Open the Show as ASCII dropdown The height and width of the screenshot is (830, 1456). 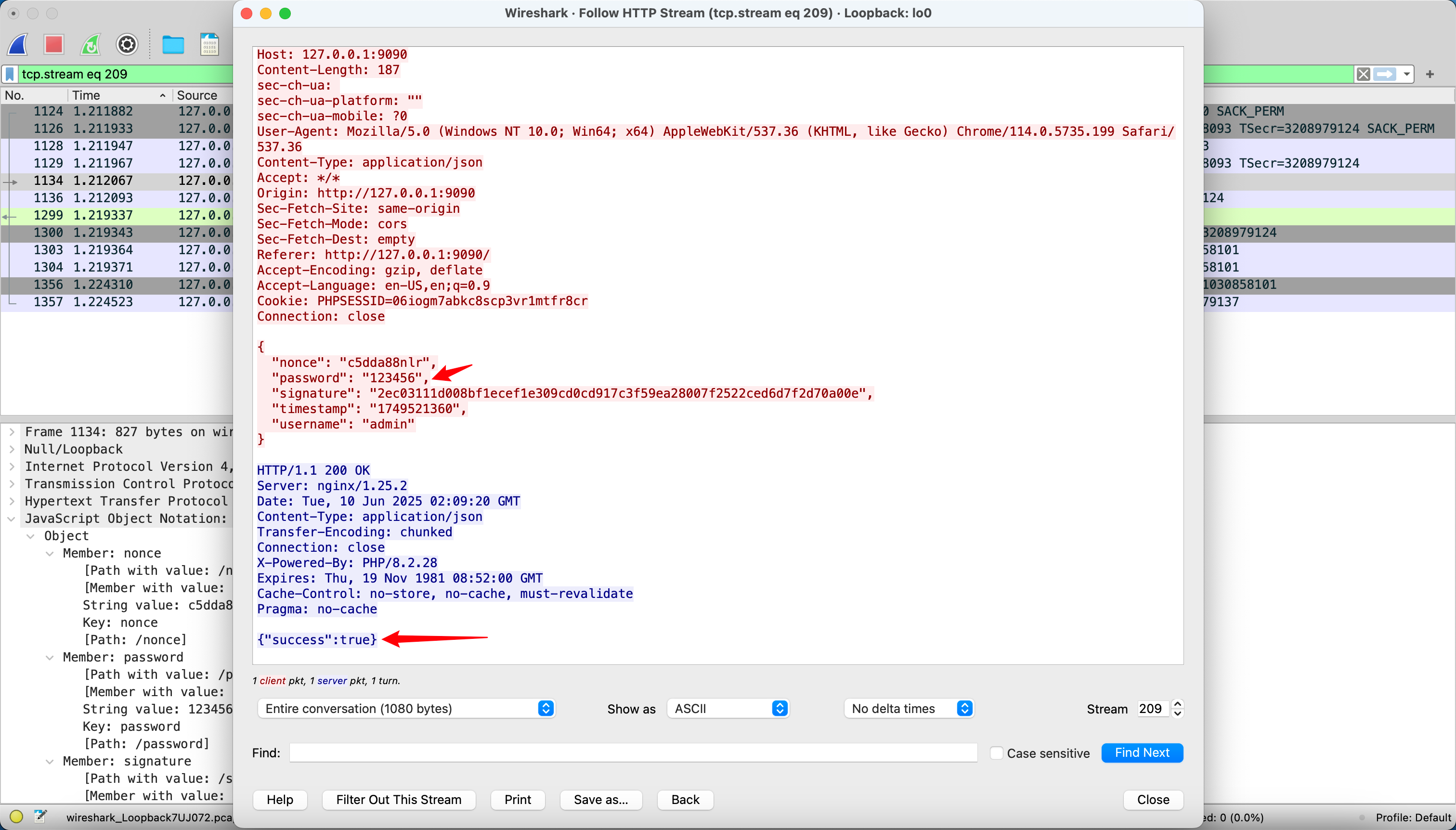pyautogui.click(x=728, y=708)
